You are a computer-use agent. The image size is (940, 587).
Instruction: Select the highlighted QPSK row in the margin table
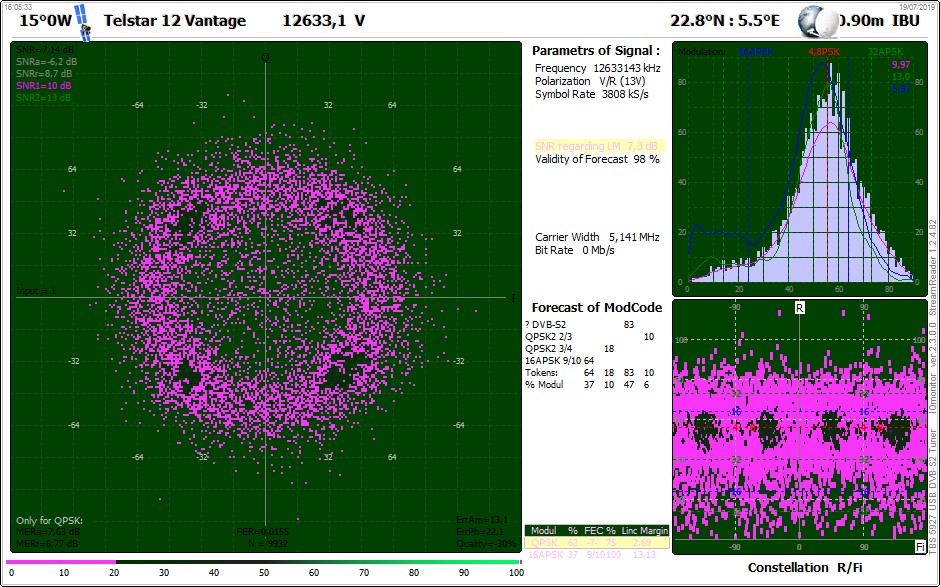coord(596,543)
